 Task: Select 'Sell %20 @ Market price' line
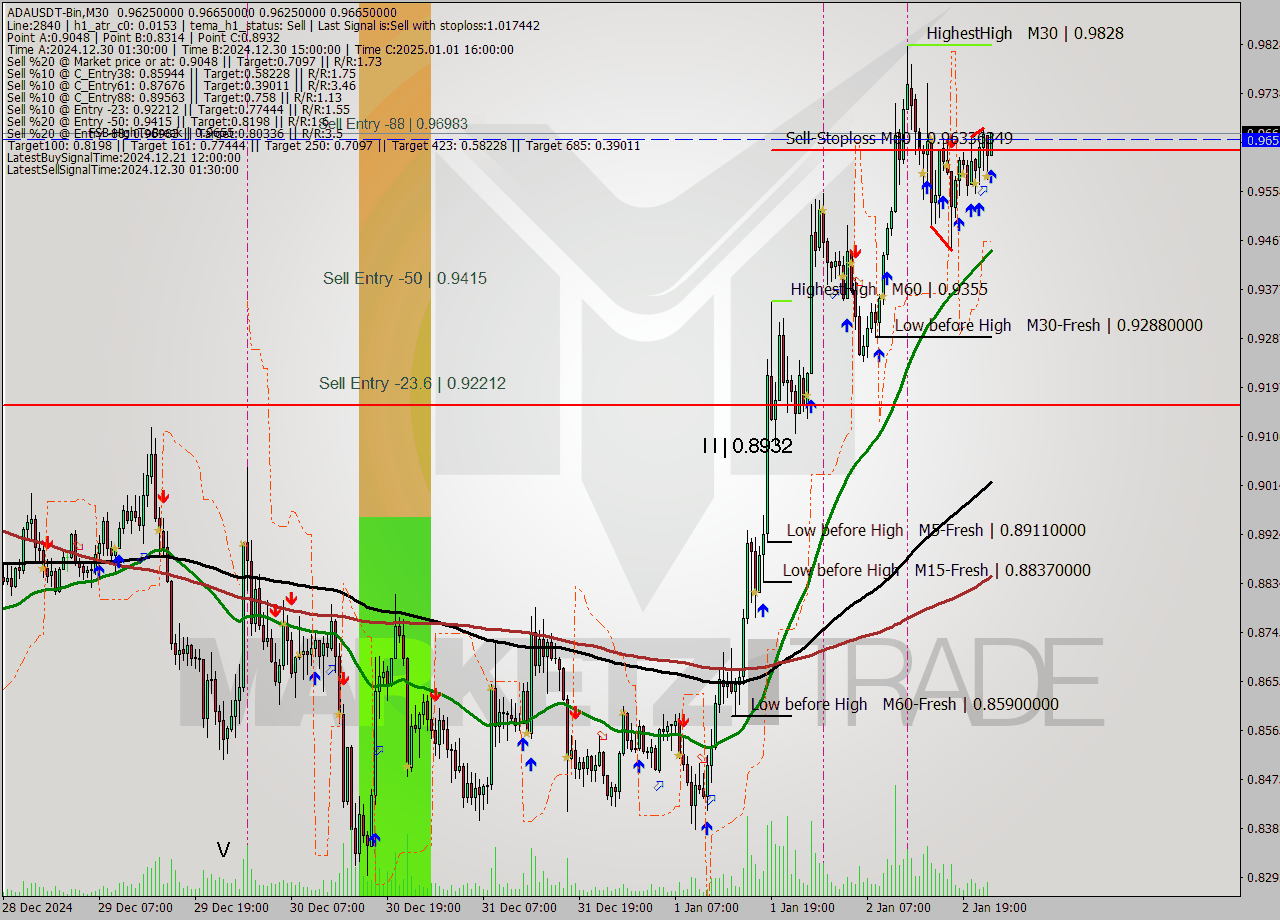[194, 61]
